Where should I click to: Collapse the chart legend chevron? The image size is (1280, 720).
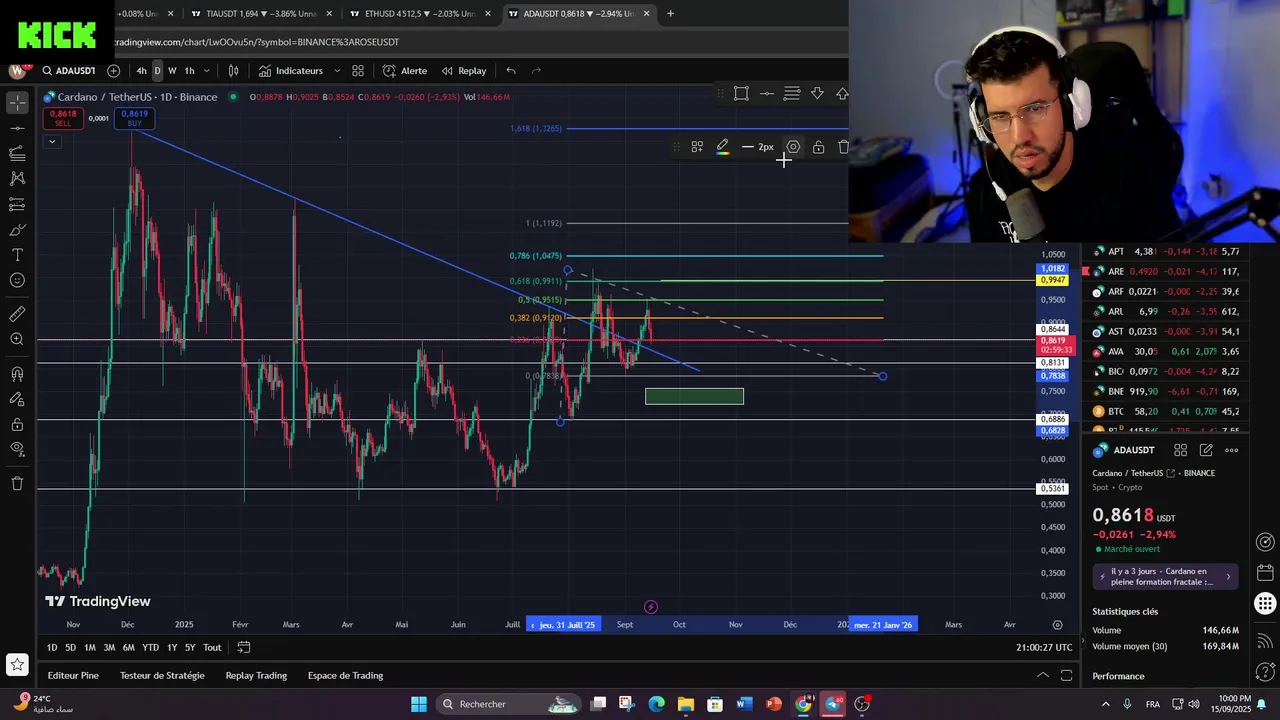tap(51, 141)
